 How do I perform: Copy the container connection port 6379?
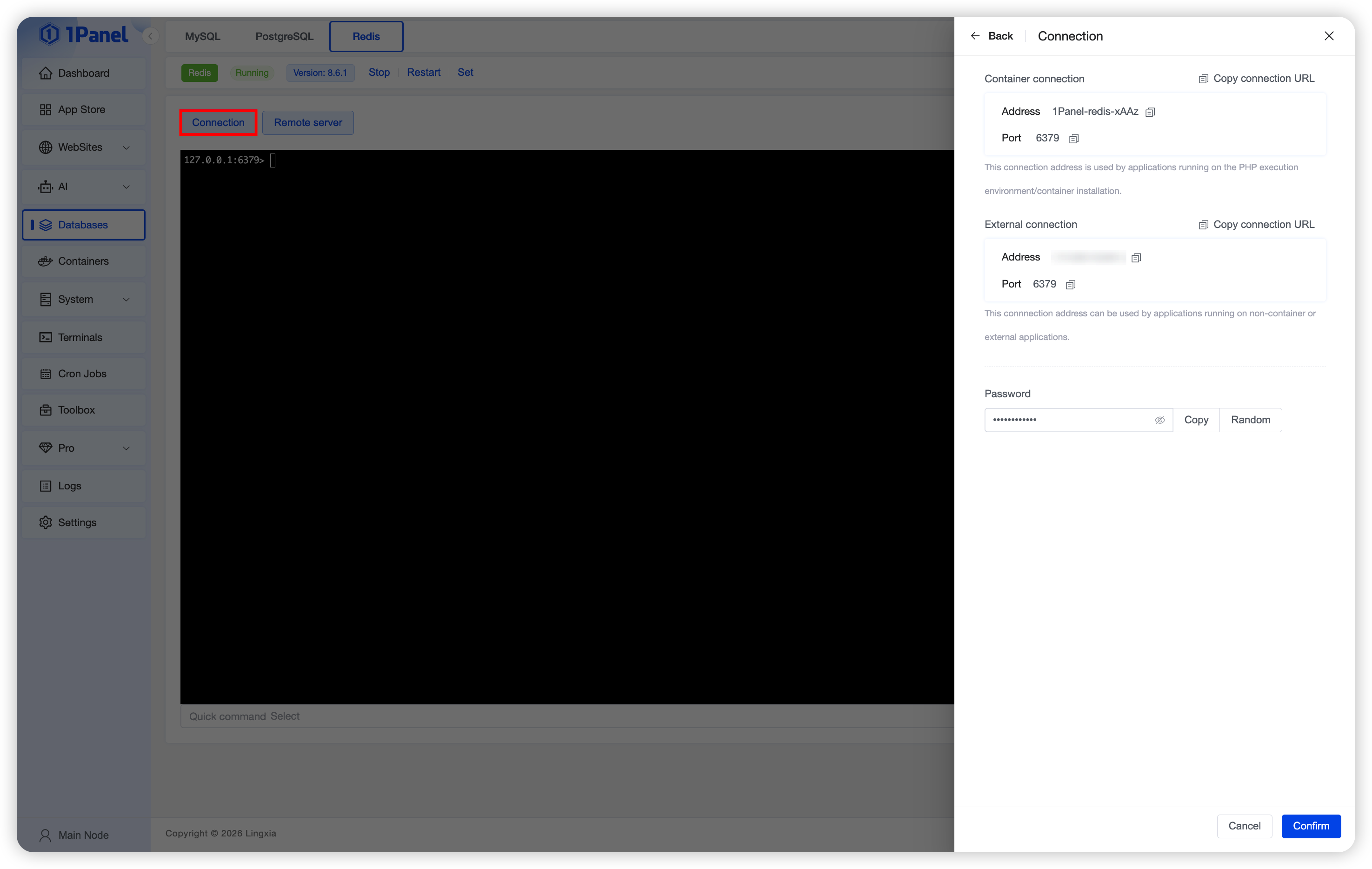[1073, 139]
